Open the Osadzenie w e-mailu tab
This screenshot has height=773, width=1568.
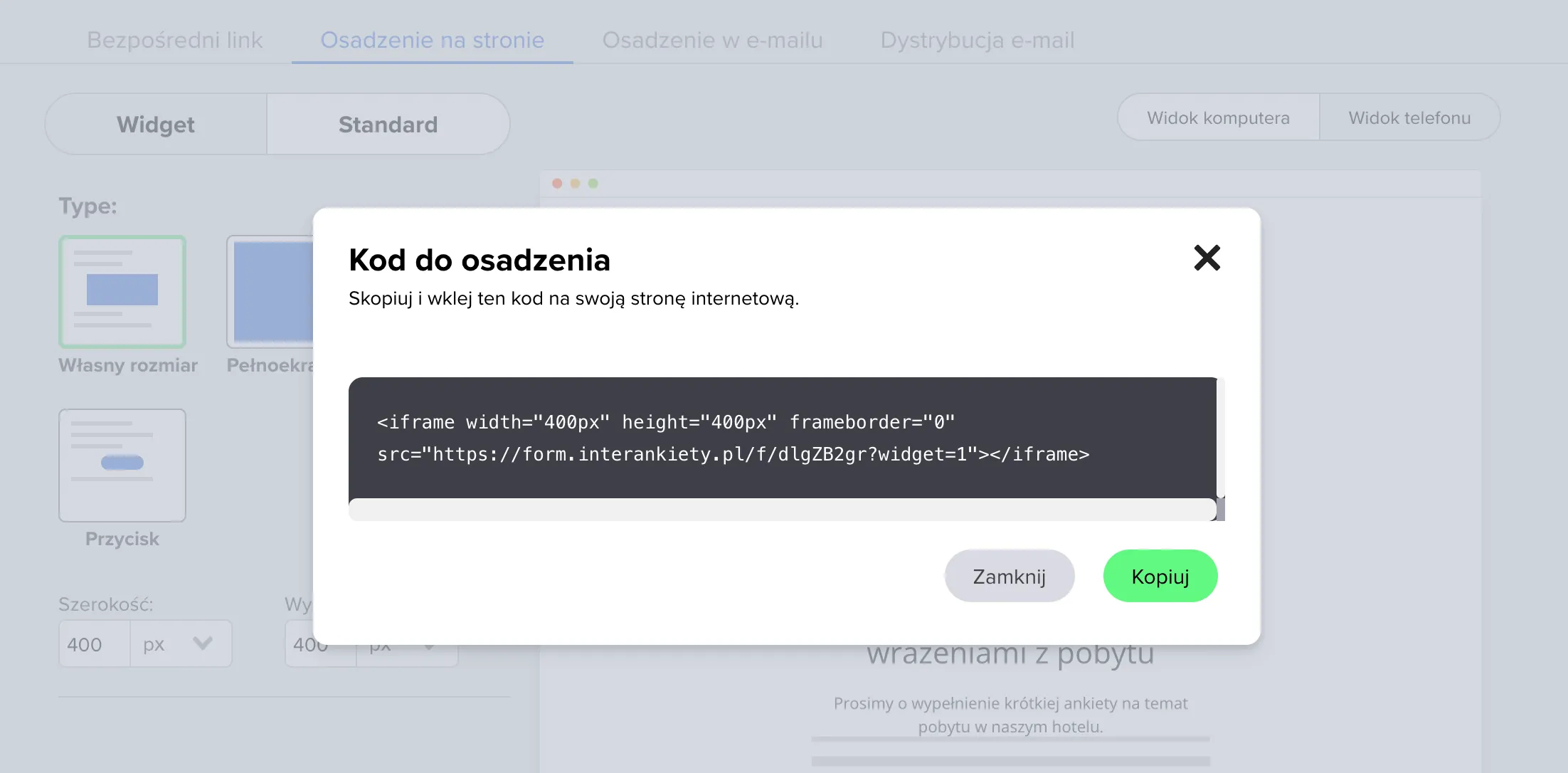tap(712, 40)
